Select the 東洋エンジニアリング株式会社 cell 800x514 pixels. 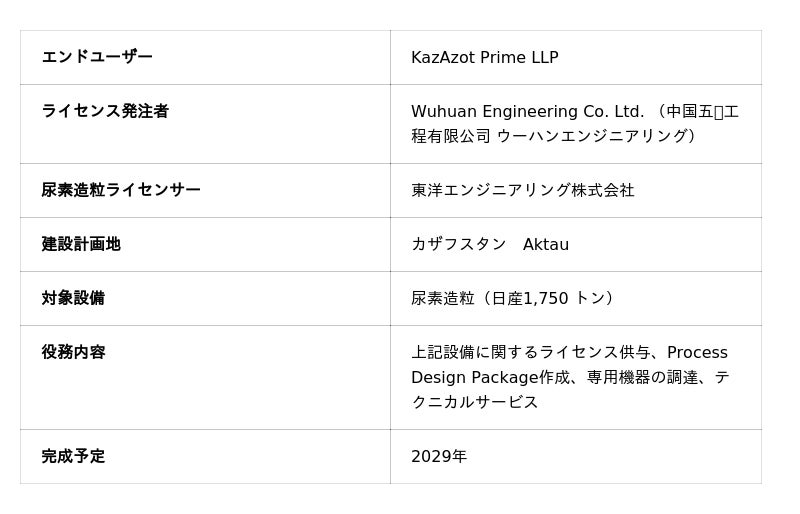coord(522,190)
